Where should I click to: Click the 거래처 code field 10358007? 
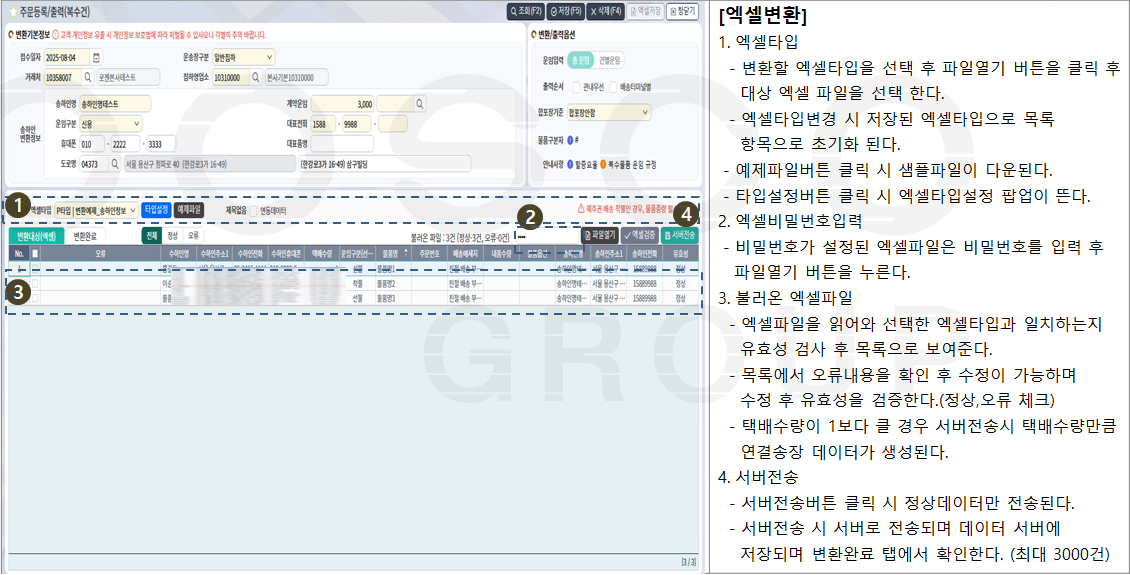click(x=63, y=77)
